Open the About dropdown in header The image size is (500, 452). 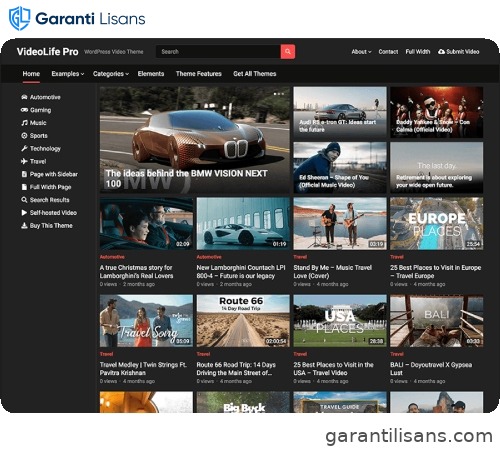click(361, 52)
